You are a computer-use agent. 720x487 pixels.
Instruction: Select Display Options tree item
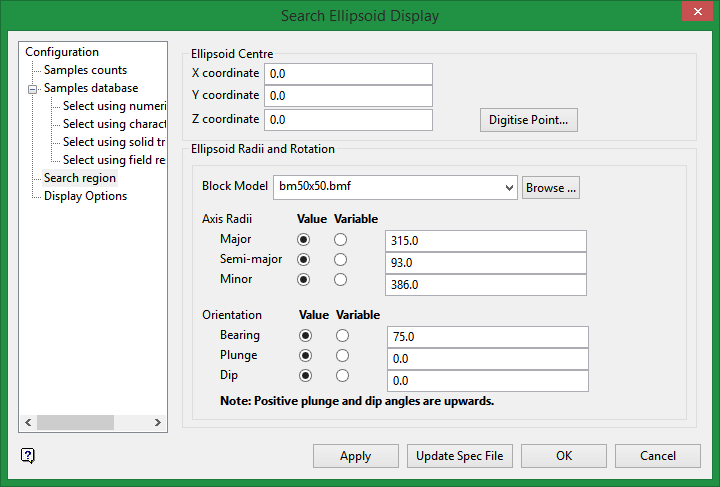(85, 196)
